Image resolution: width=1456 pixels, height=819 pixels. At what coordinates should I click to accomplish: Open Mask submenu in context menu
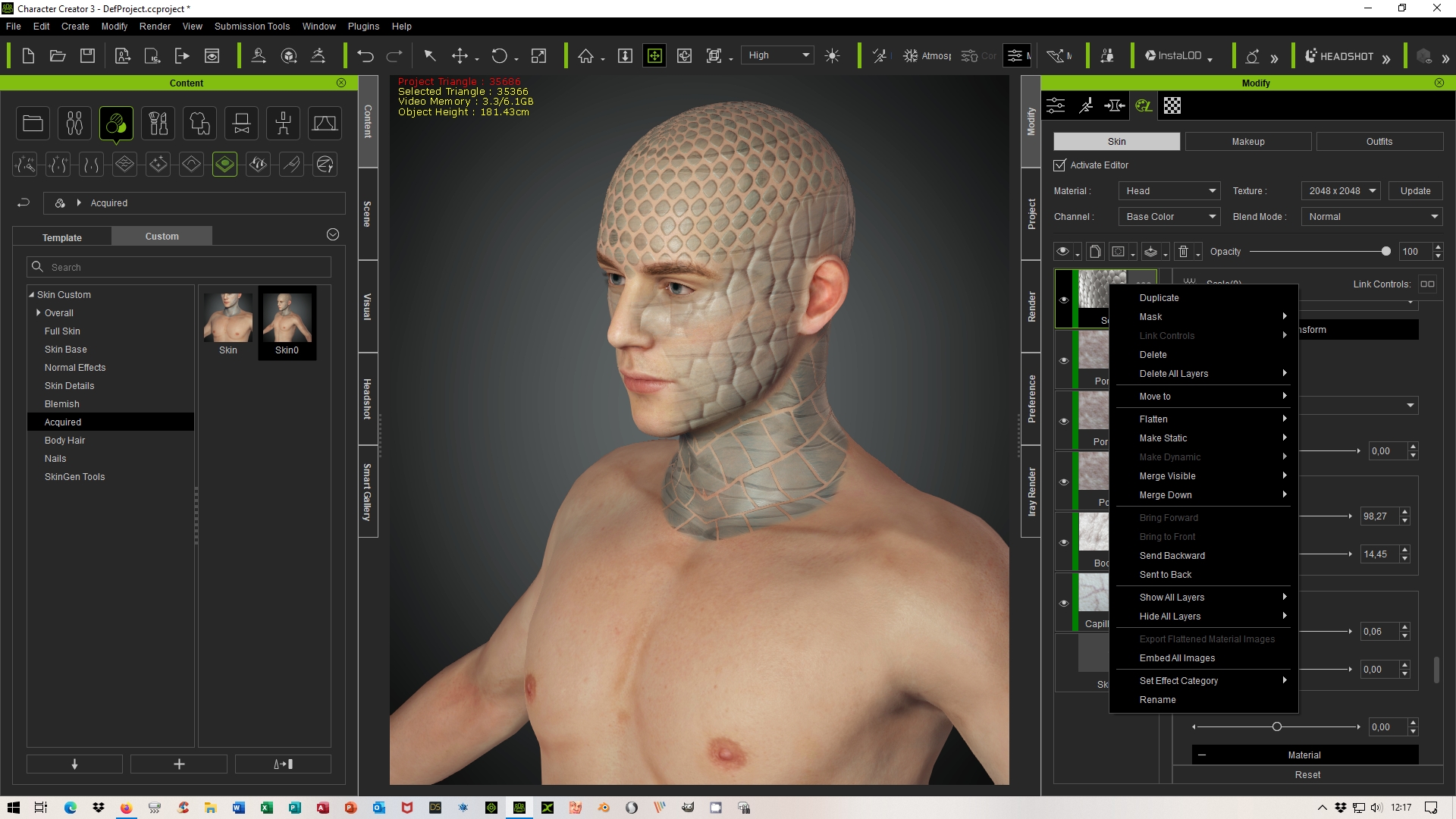[x=1203, y=317]
